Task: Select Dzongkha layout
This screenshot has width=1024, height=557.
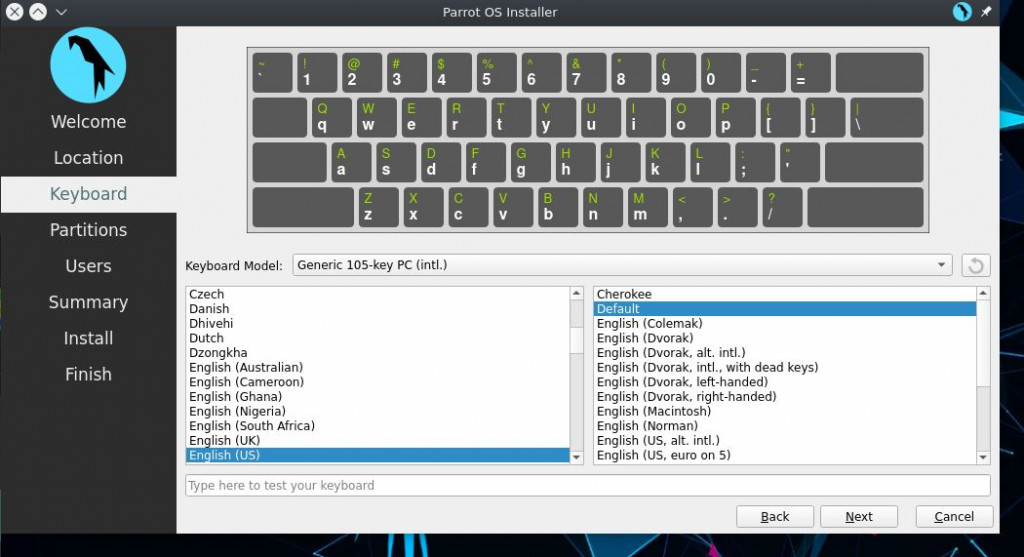Action: tap(377, 353)
